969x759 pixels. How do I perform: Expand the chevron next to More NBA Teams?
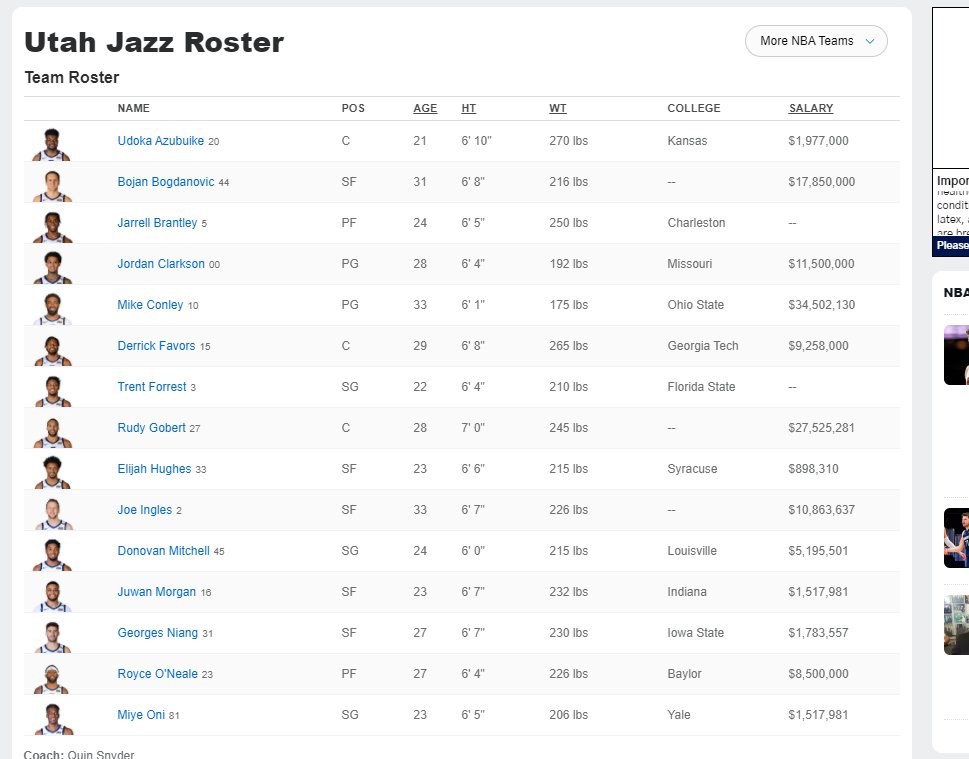click(x=869, y=41)
